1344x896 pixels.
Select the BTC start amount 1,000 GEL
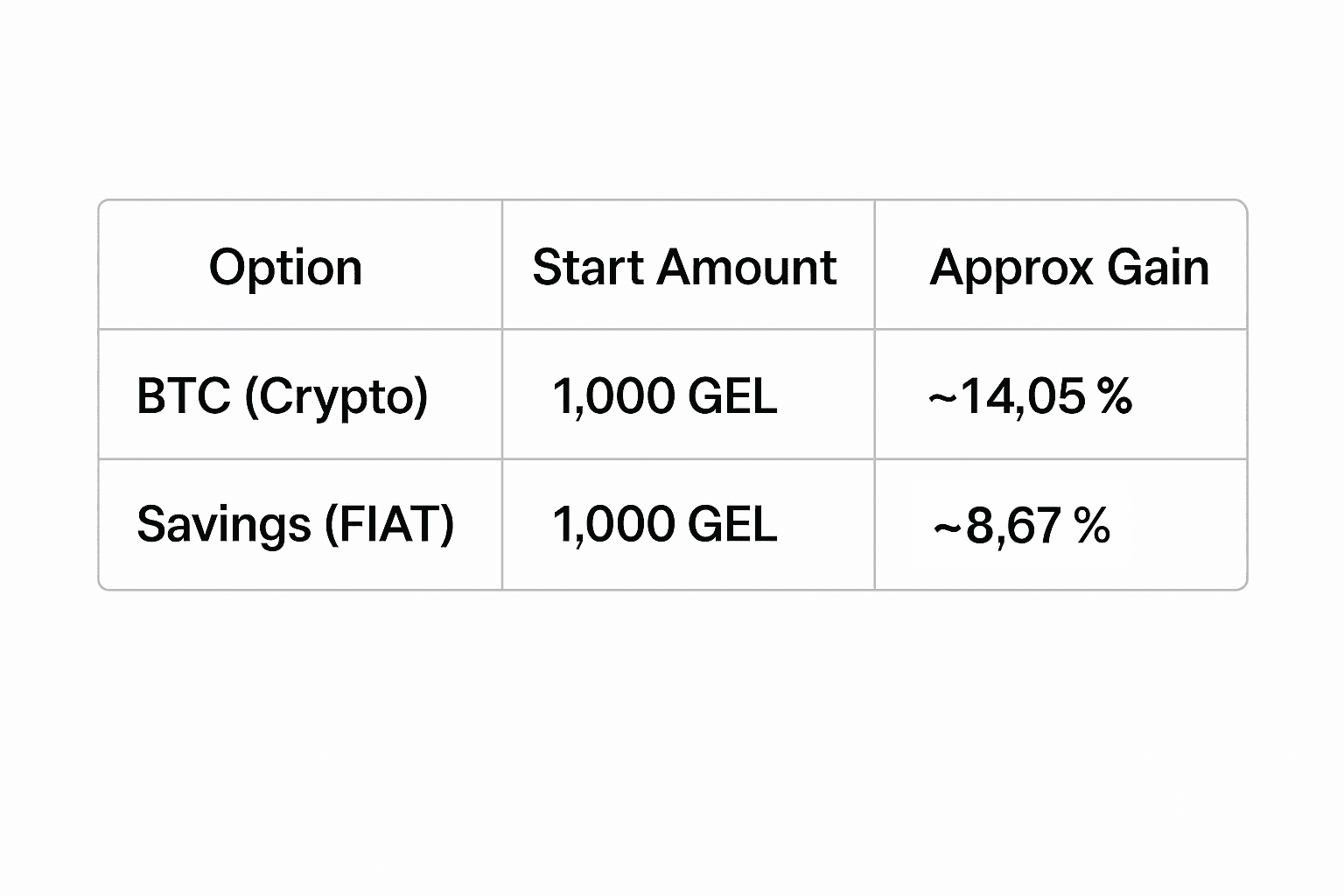[x=665, y=395]
